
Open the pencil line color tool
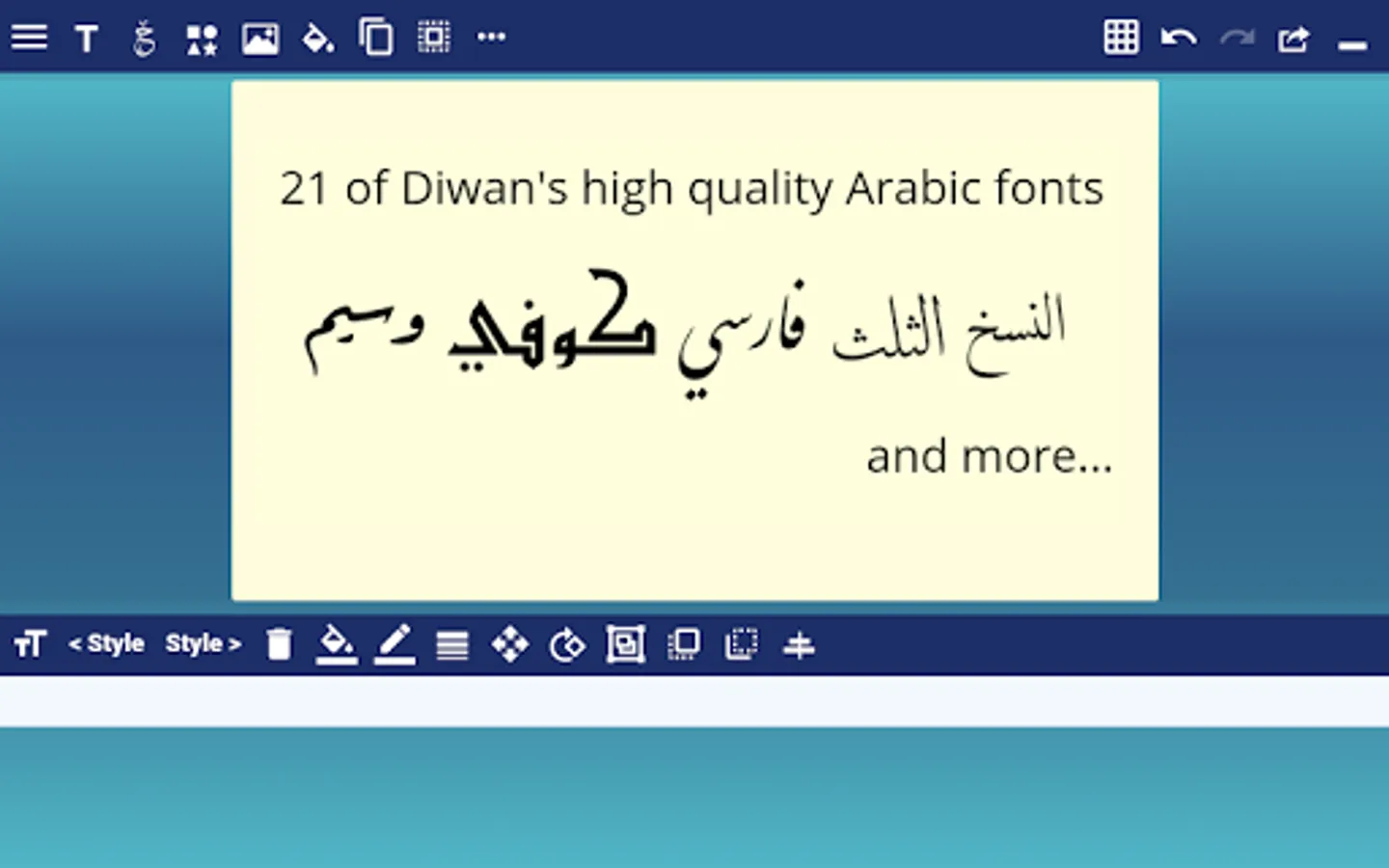pos(395,644)
